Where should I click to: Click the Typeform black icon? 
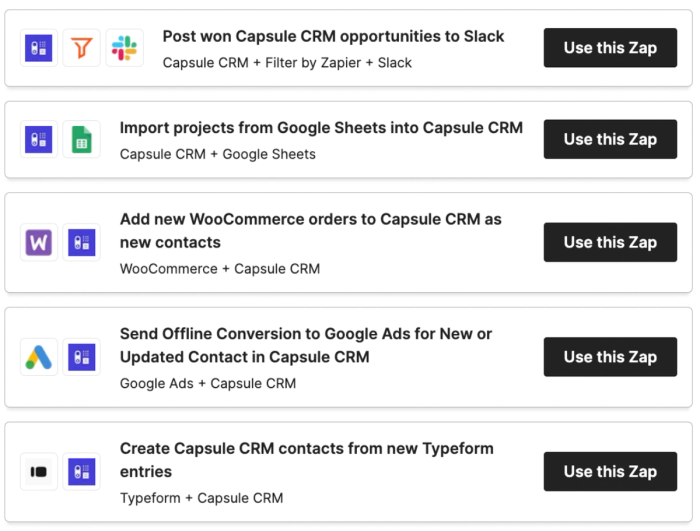(x=39, y=471)
